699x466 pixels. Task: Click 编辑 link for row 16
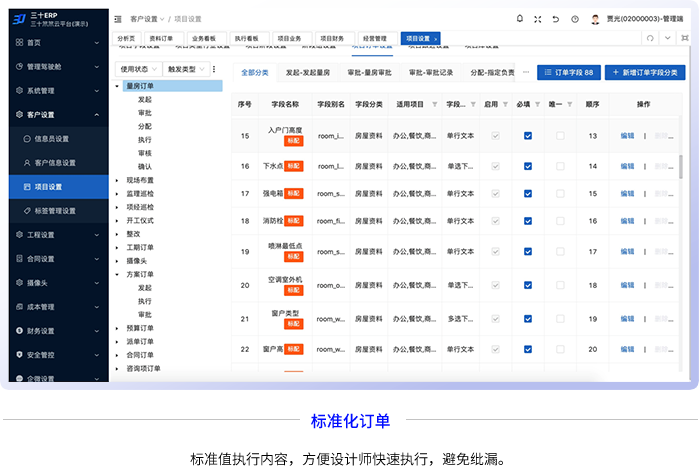pyautogui.click(x=627, y=166)
